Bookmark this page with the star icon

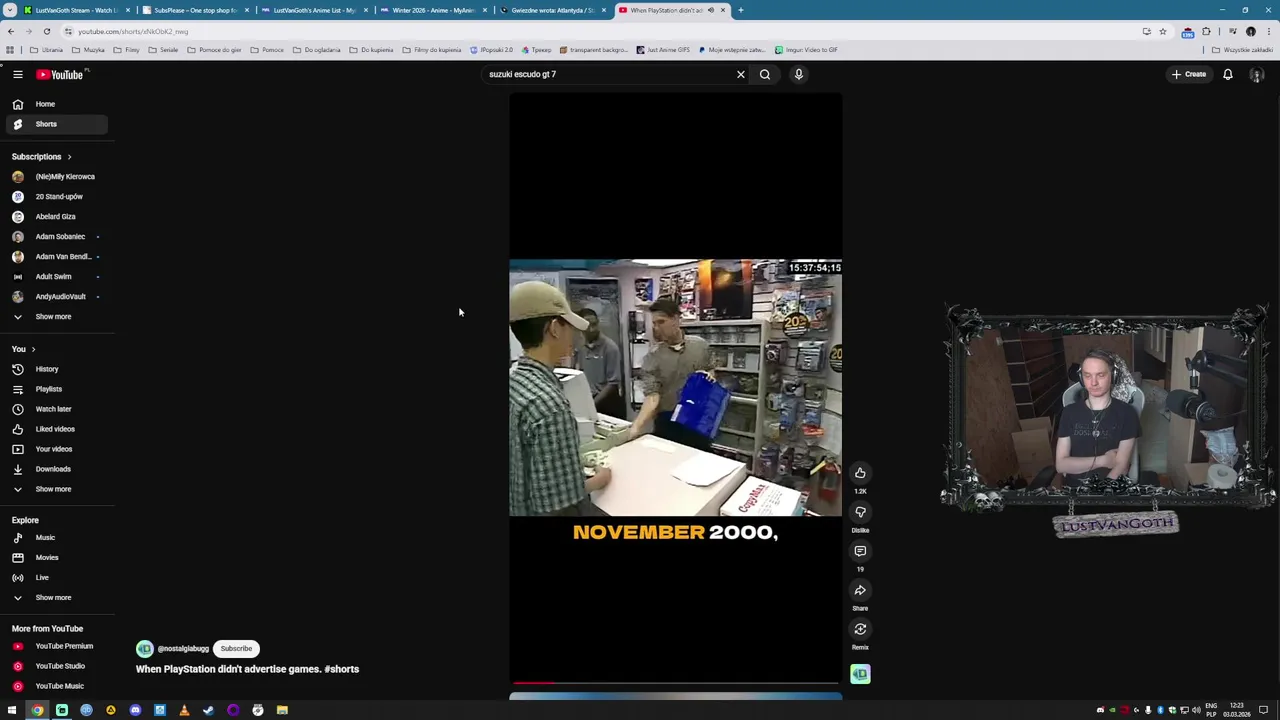coord(1162,31)
